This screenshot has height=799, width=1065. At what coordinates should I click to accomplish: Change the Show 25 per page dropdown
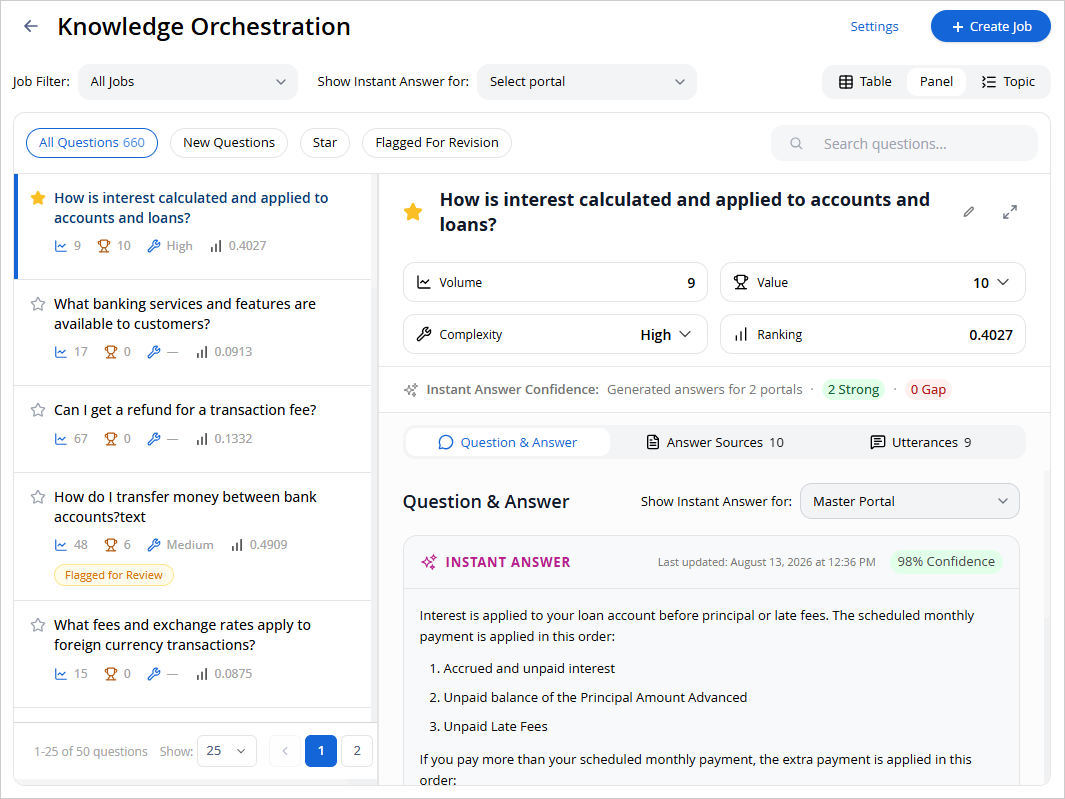coord(227,751)
